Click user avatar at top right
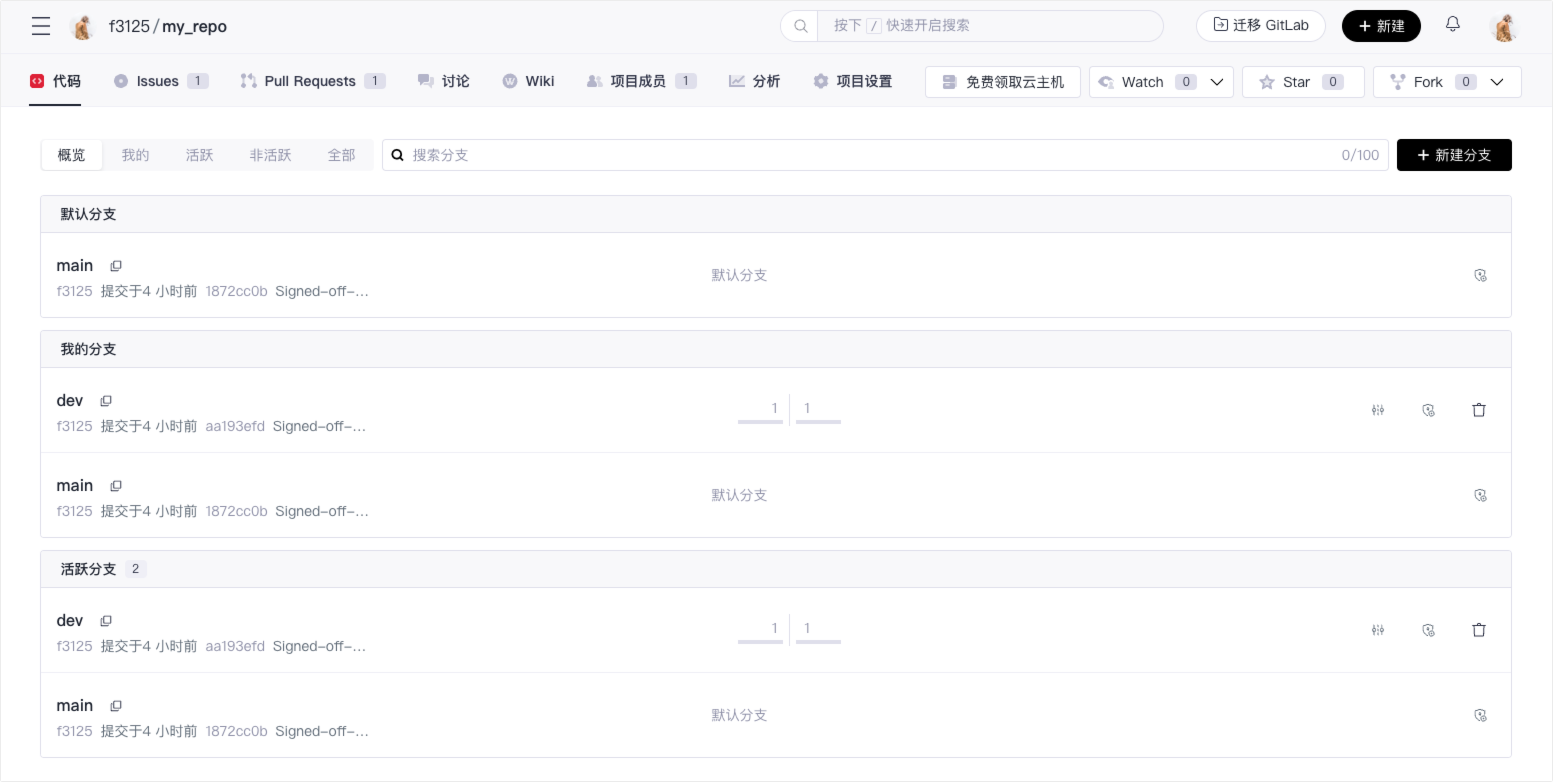Viewport: 1553px width, 782px height. [1503, 27]
